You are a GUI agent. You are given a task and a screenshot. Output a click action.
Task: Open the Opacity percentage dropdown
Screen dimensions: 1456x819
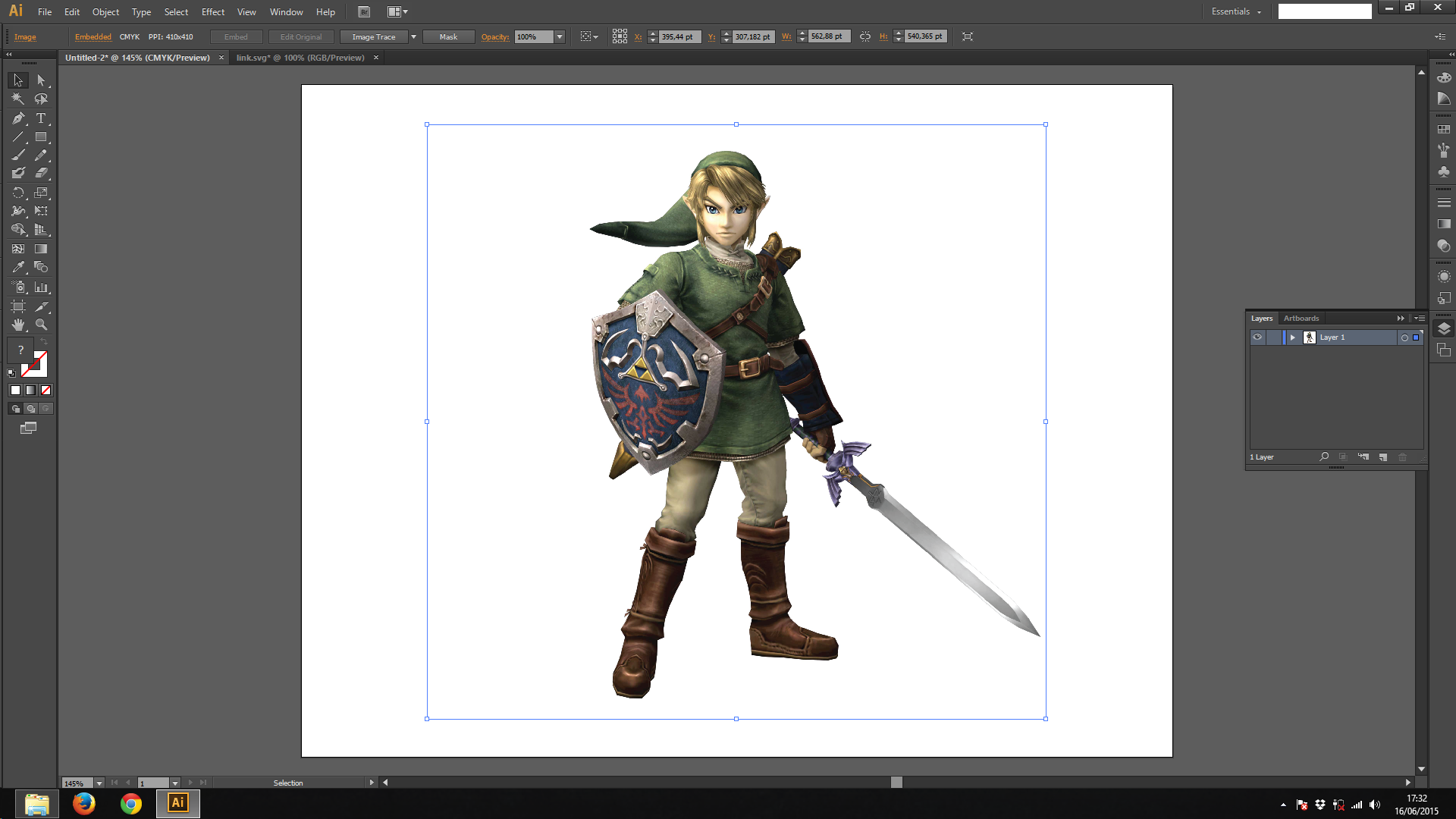click(x=560, y=36)
